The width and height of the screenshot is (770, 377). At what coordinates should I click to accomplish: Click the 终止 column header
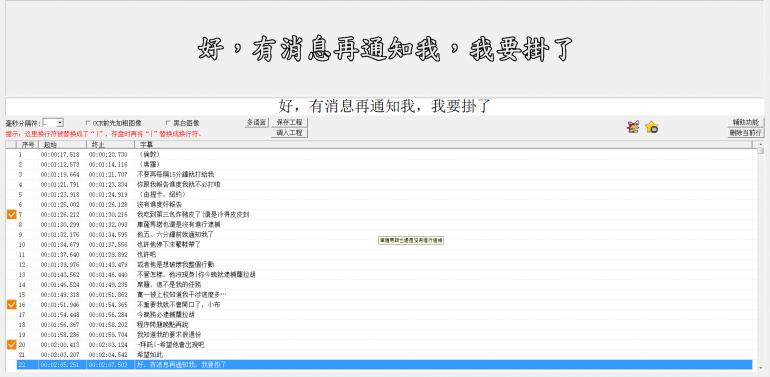110,145
